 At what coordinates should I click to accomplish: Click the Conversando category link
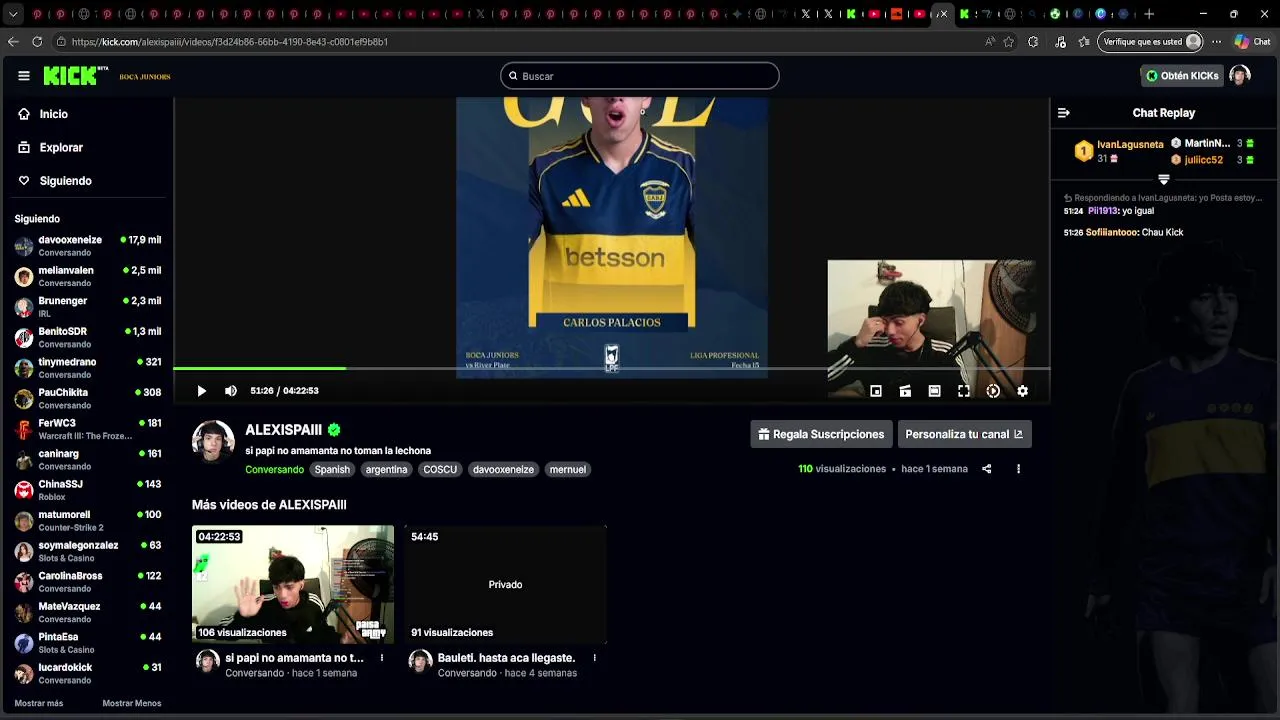pyautogui.click(x=274, y=470)
